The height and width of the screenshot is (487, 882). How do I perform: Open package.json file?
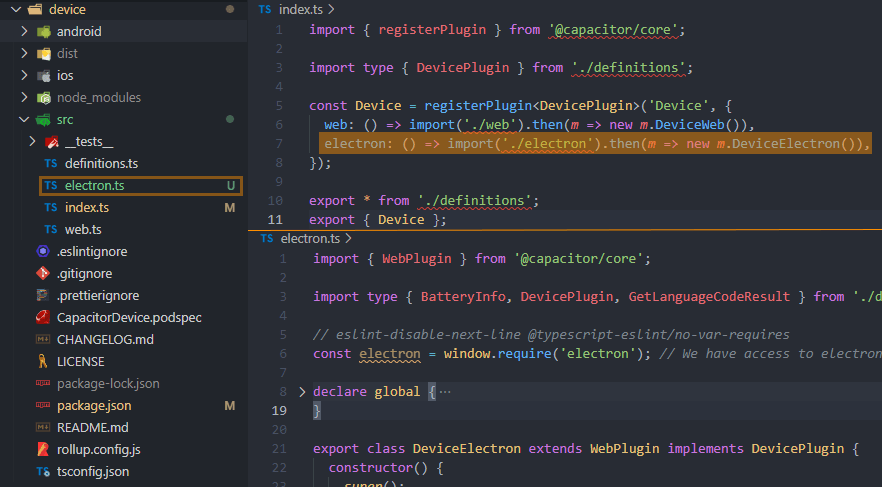(94, 405)
